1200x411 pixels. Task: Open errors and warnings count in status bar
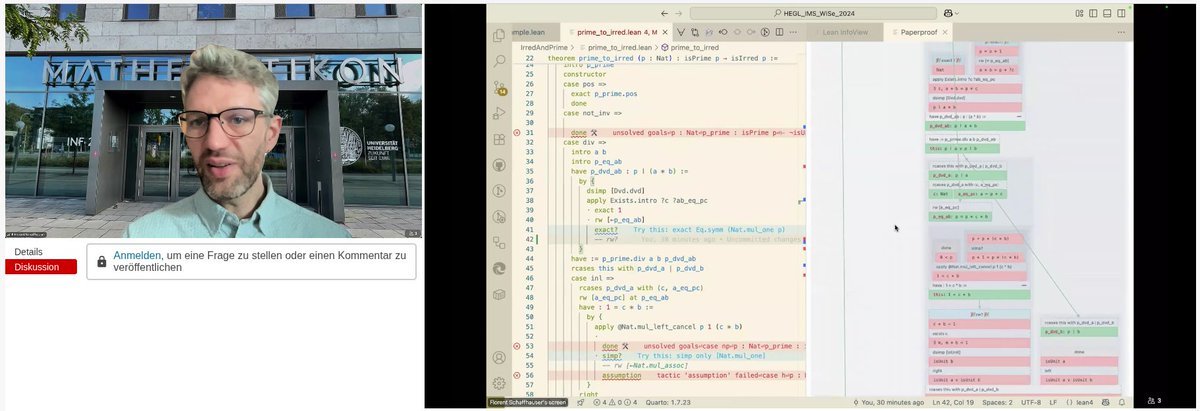(613, 402)
